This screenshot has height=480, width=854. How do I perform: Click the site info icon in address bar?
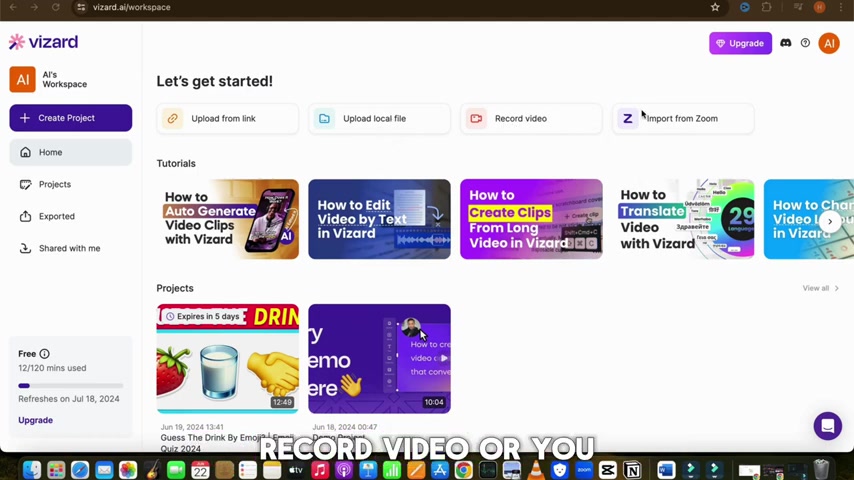pyautogui.click(x=81, y=7)
